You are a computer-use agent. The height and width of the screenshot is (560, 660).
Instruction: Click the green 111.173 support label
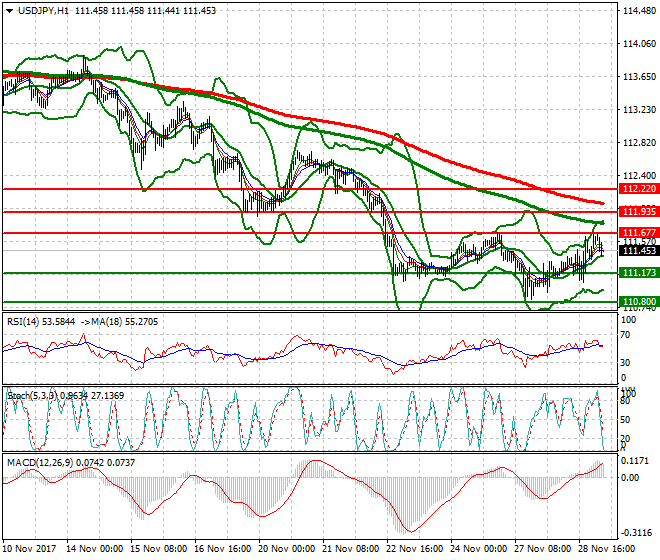point(639,273)
